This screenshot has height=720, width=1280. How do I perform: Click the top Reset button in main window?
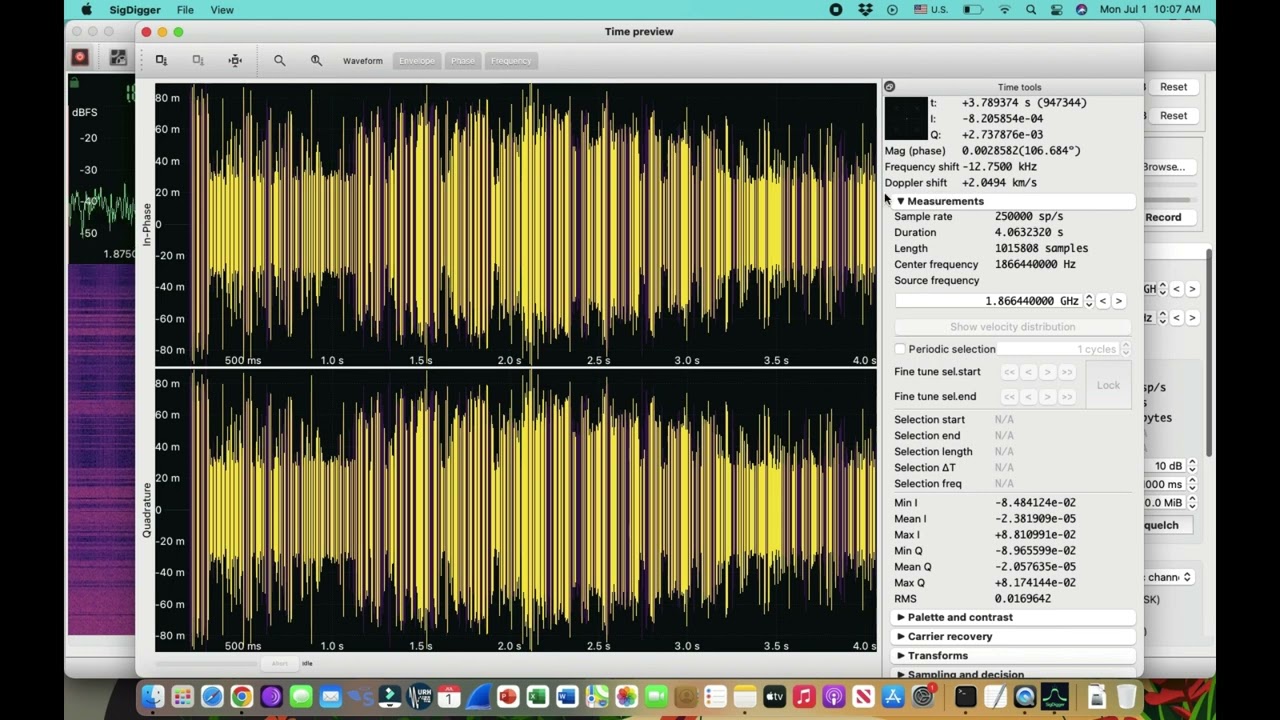pyautogui.click(x=1173, y=87)
